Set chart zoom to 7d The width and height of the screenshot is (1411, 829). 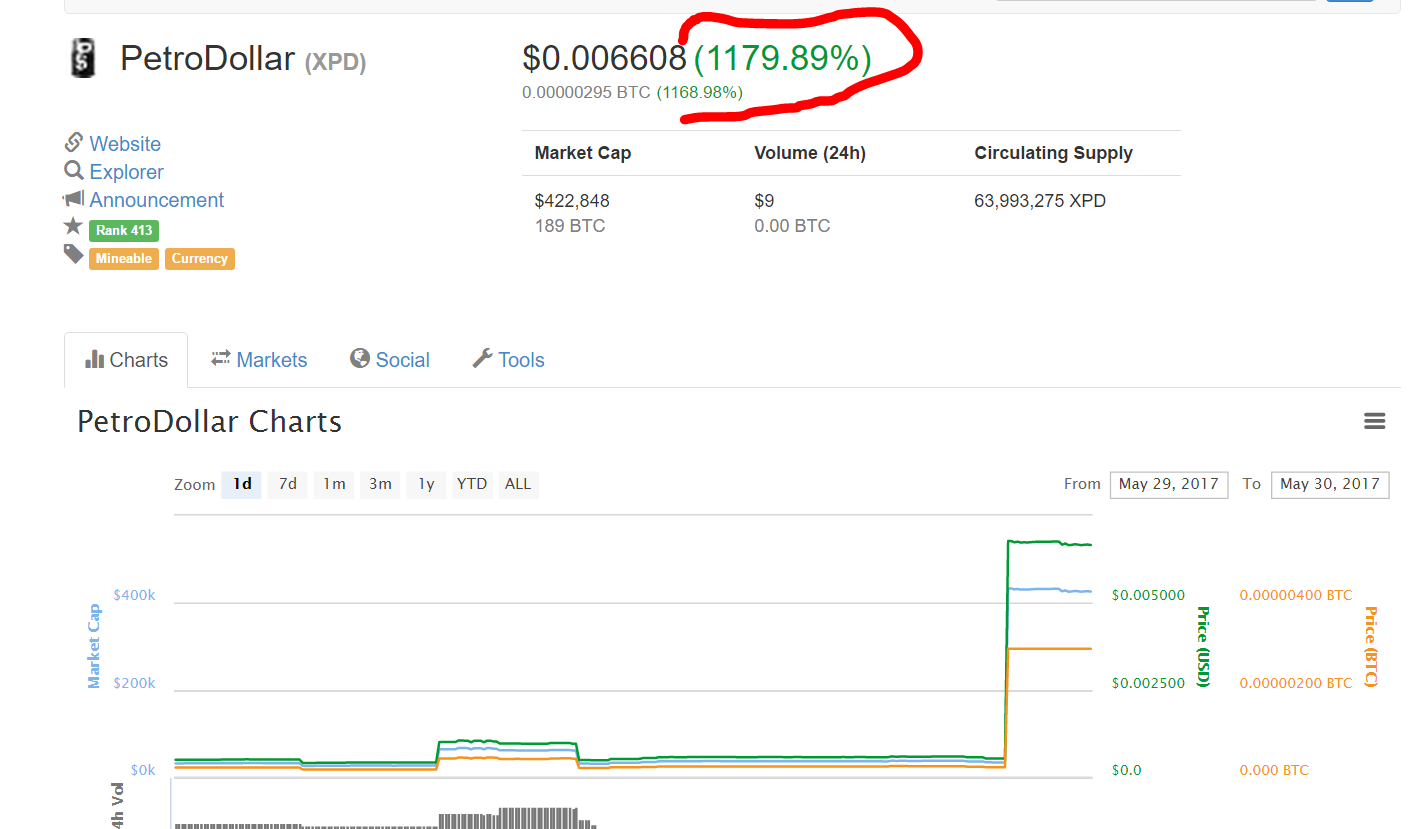pyautogui.click(x=287, y=484)
